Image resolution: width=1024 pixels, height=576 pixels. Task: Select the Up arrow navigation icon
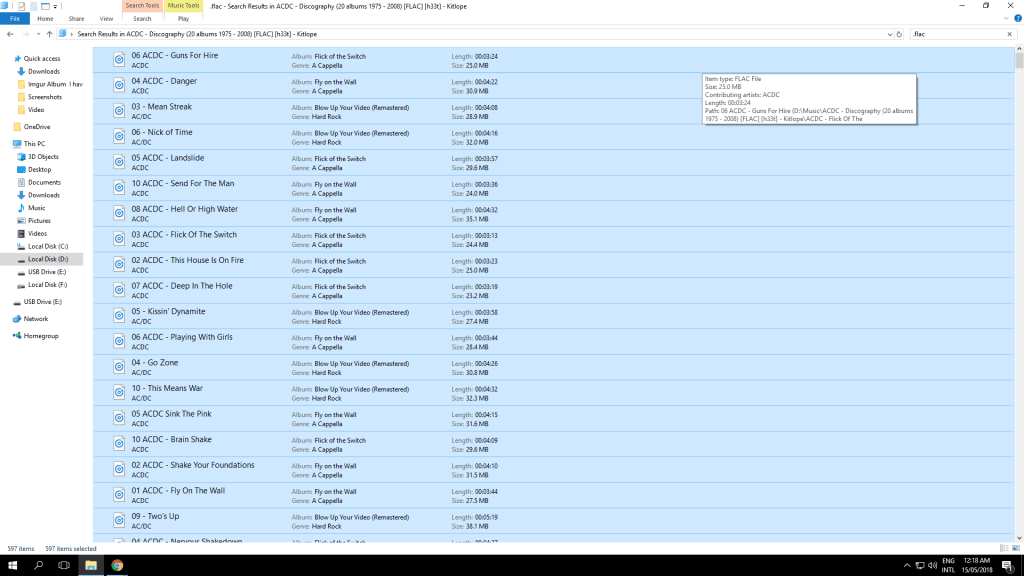coord(49,33)
